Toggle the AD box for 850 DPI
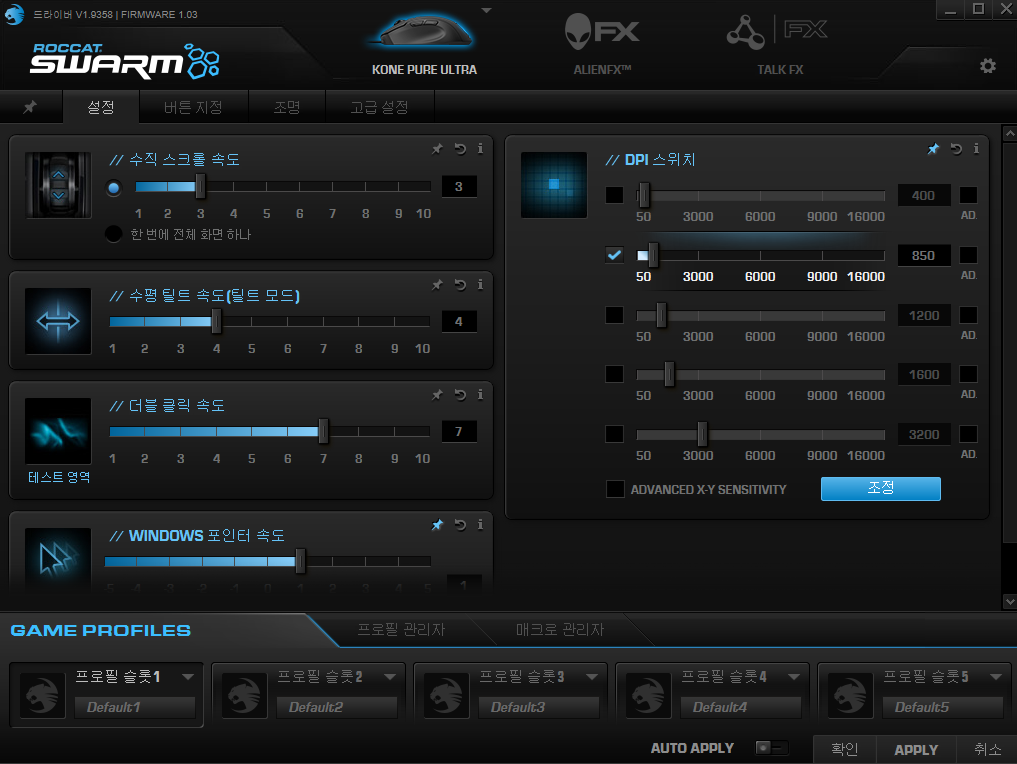 968,255
